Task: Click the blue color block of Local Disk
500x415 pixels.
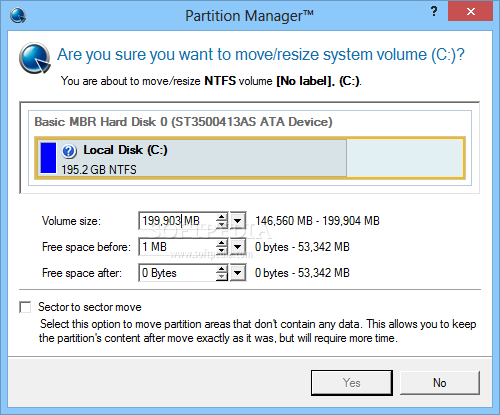Action: 48,158
